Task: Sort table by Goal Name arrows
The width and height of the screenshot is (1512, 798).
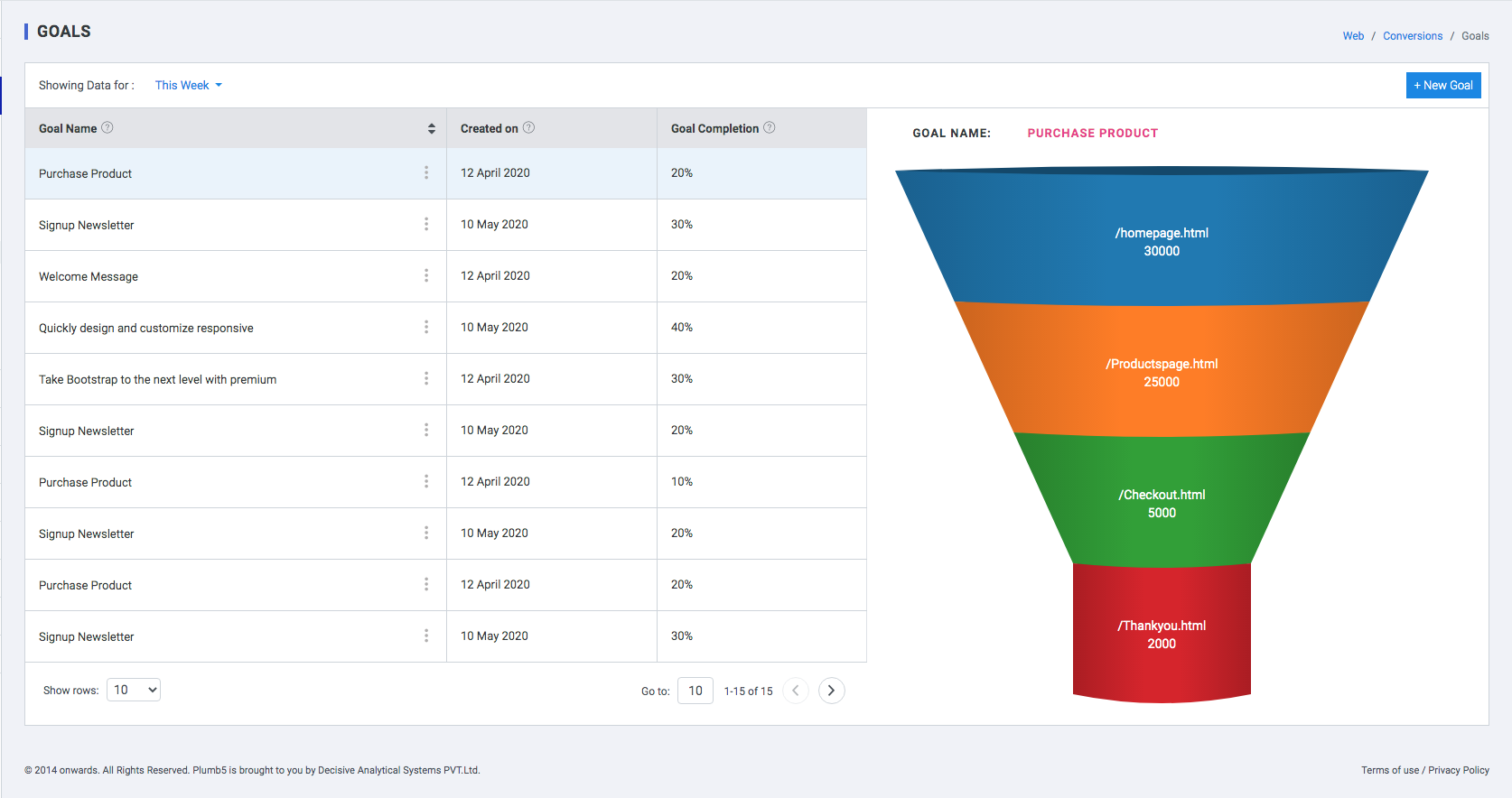Action: click(432, 128)
